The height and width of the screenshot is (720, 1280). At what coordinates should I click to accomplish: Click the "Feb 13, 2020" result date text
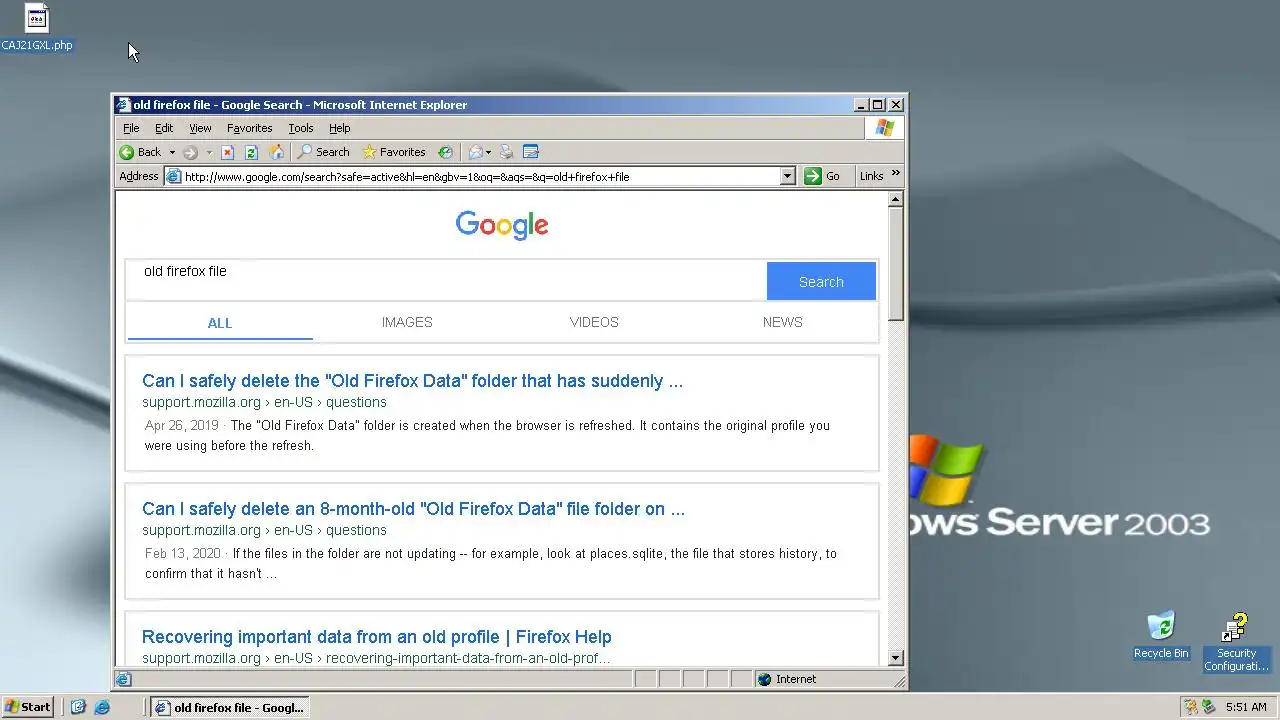(182, 553)
